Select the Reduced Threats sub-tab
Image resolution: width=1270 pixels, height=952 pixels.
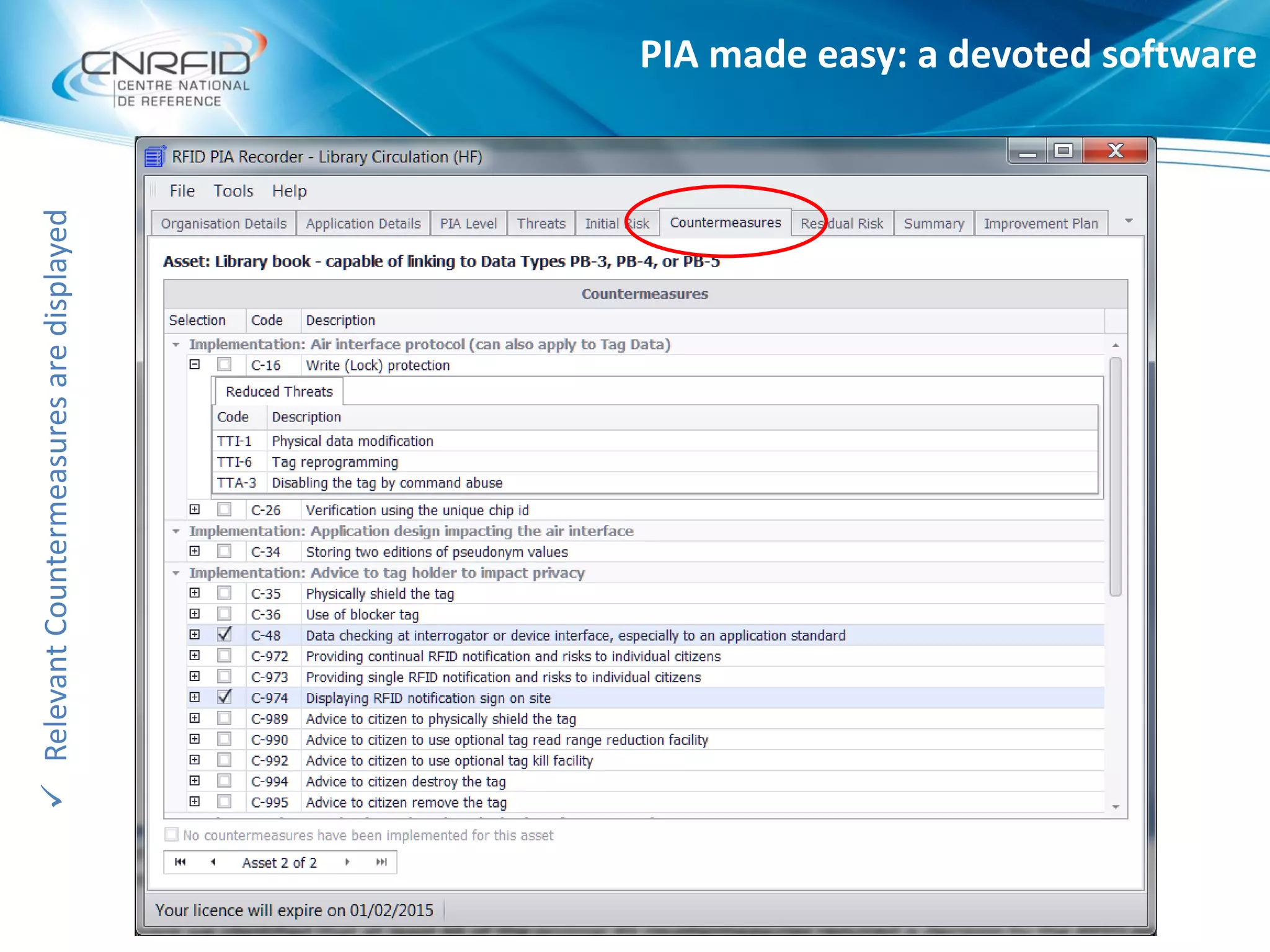coord(279,392)
